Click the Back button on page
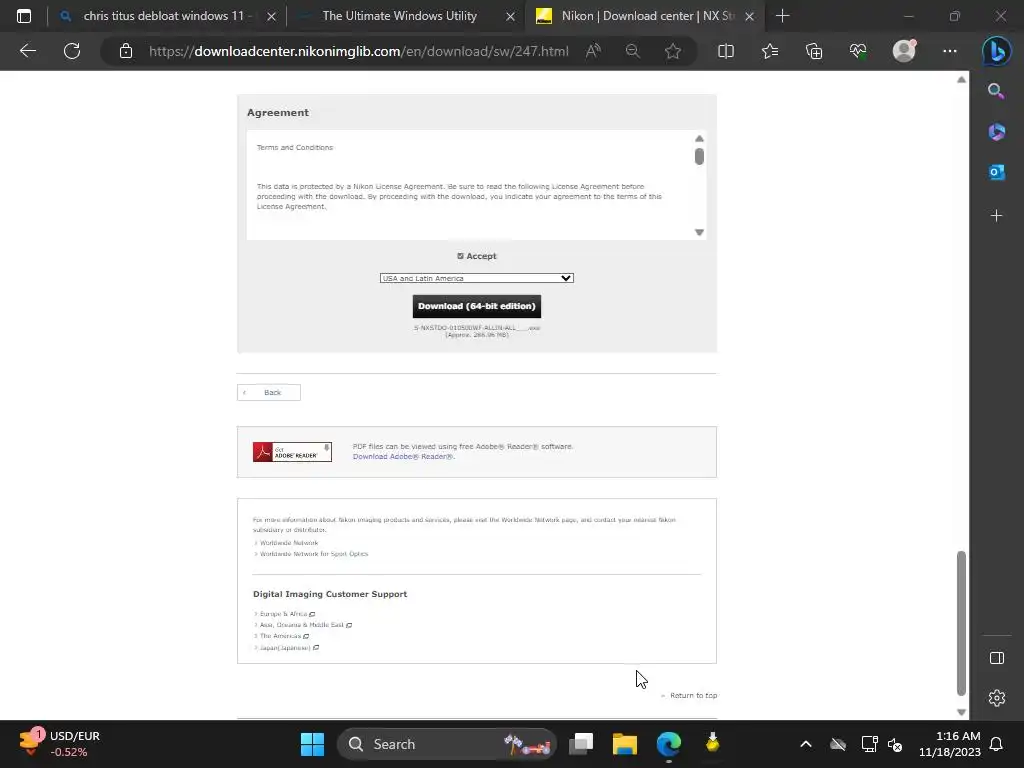The width and height of the screenshot is (1024, 768). [x=268, y=392]
